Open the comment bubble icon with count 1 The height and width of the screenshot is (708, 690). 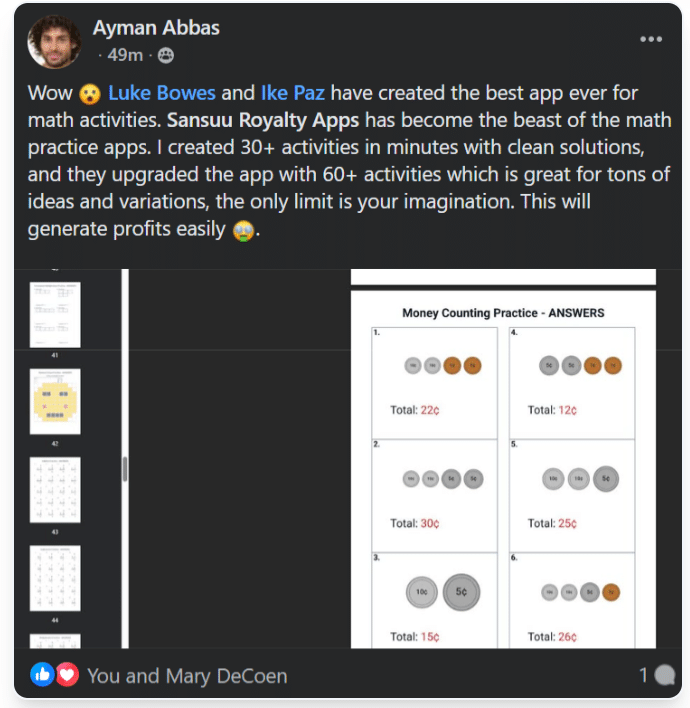pyautogui.click(x=664, y=675)
